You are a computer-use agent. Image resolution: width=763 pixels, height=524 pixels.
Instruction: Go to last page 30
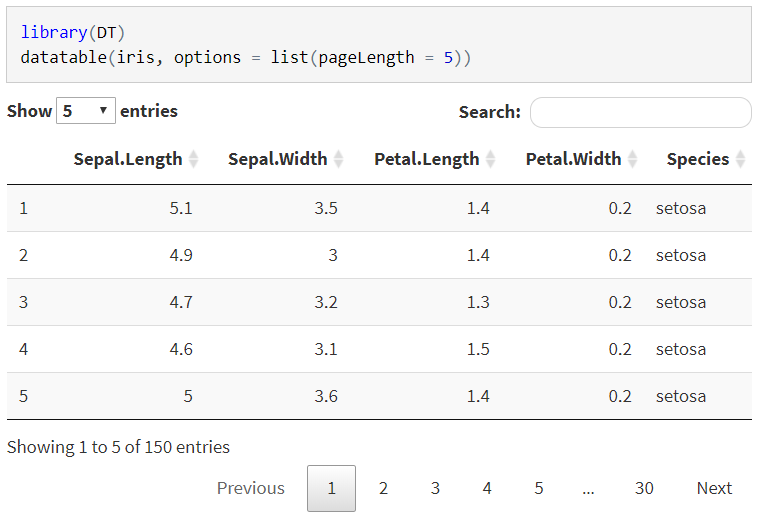point(644,488)
